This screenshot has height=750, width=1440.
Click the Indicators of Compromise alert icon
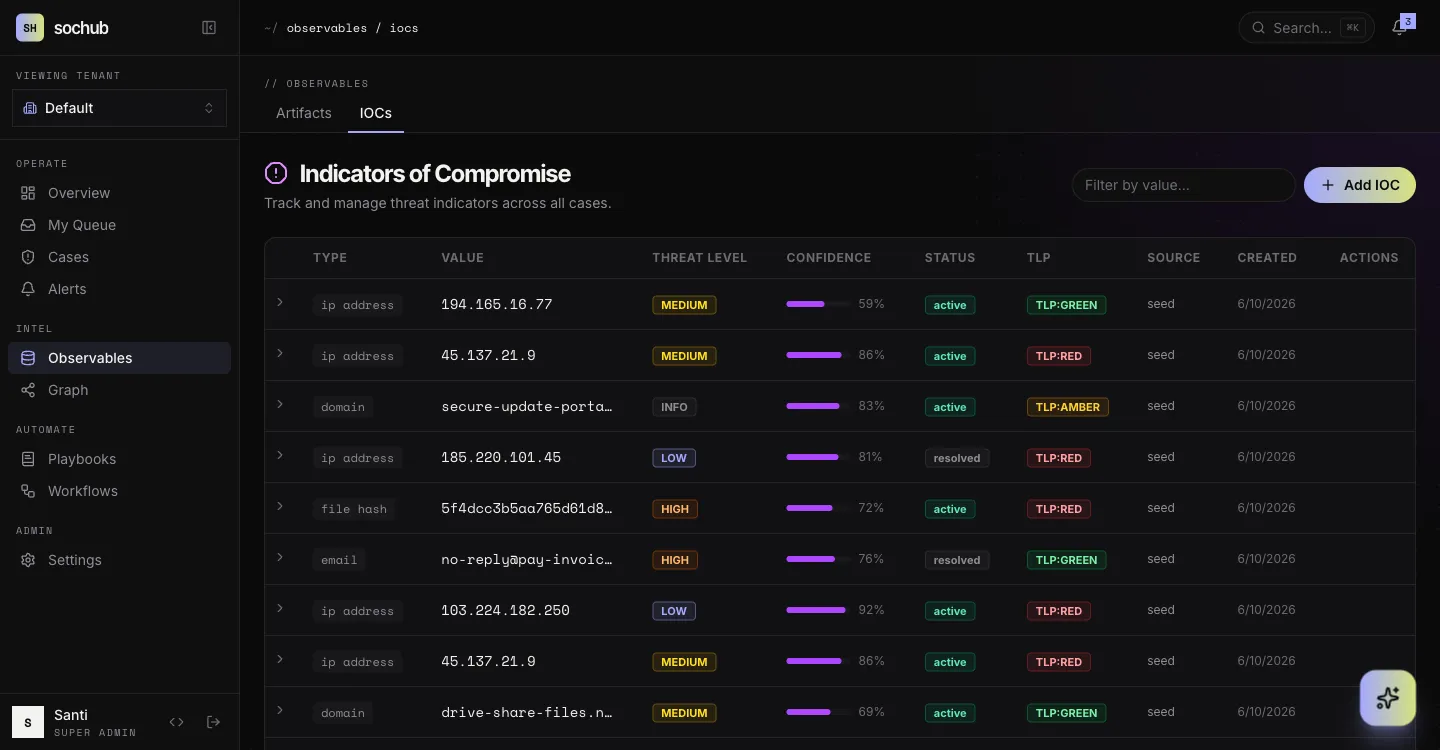276,173
